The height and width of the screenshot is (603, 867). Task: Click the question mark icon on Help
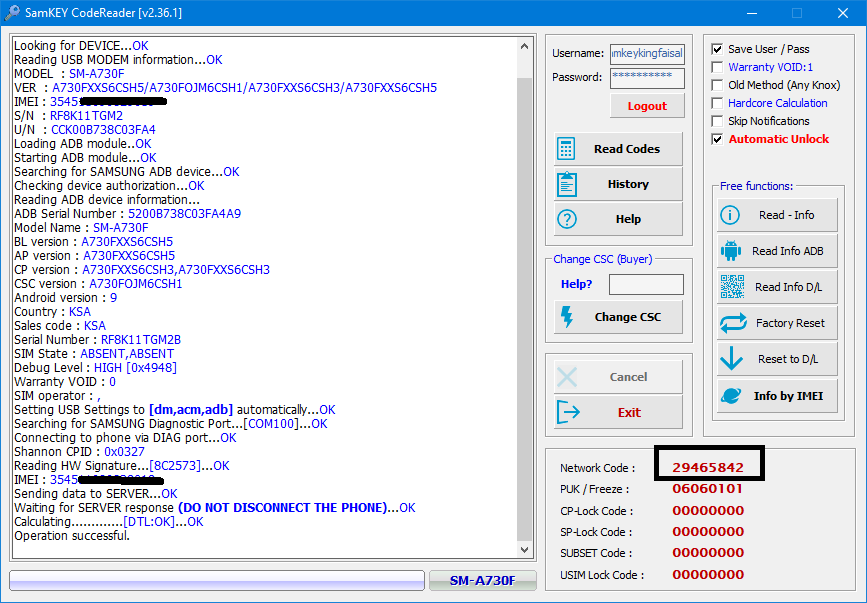pyautogui.click(x=567, y=219)
